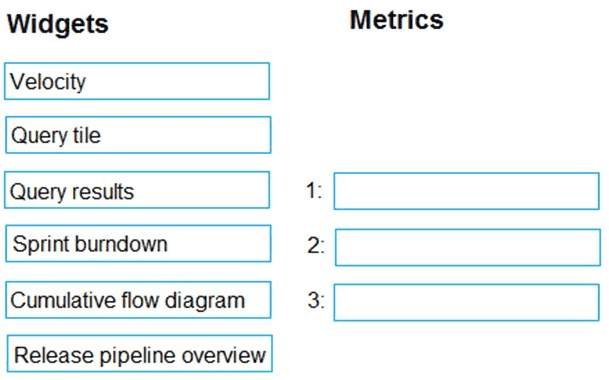Click the empty metric box 3
Viewport: 609px width, 380px height.
click(x=466, y=303)
